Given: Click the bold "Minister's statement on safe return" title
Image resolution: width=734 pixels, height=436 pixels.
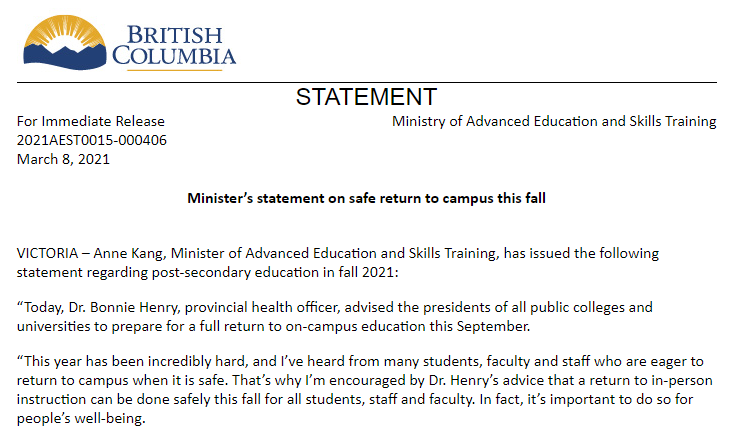Looking at the screenshot, I should [x=366, y=198].
